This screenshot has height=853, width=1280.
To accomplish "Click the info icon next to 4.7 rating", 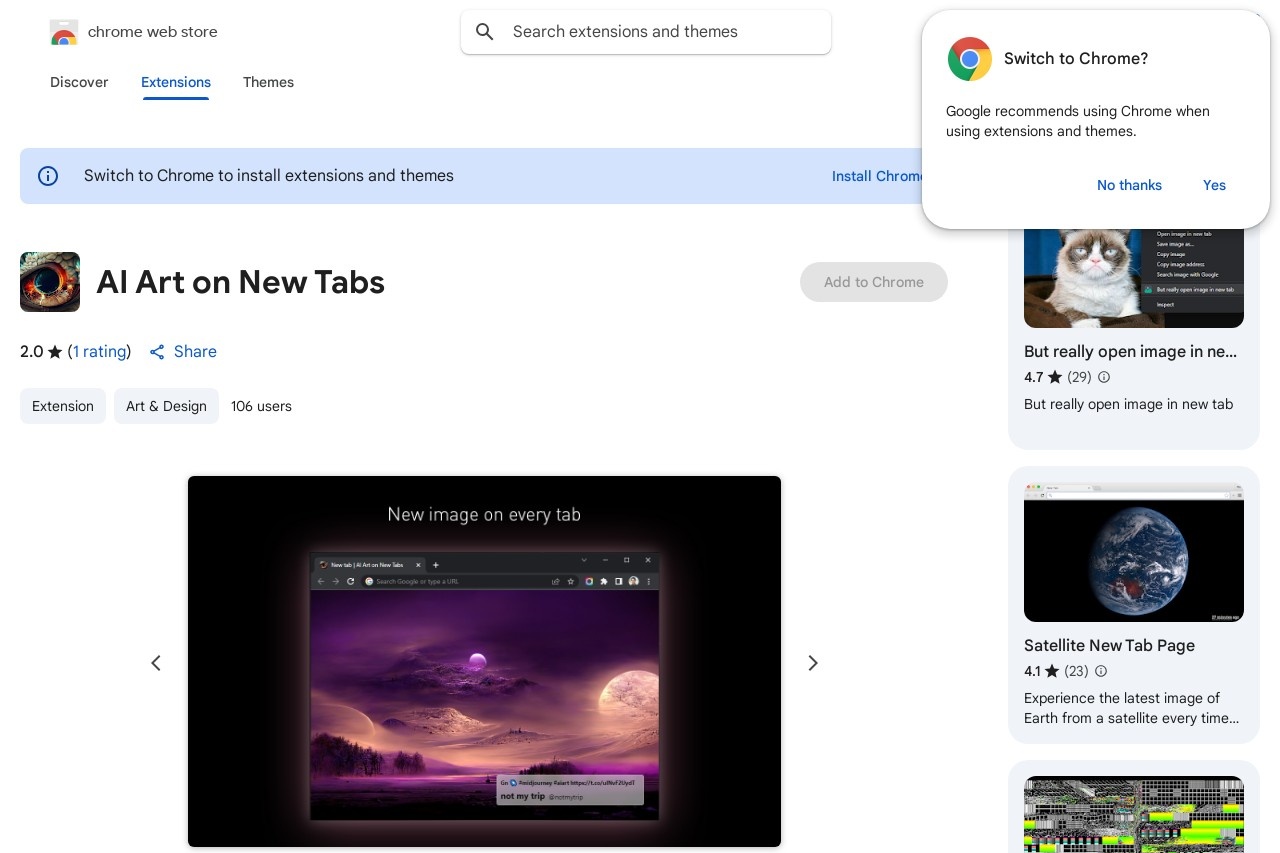I will [x=1104, y=377].
